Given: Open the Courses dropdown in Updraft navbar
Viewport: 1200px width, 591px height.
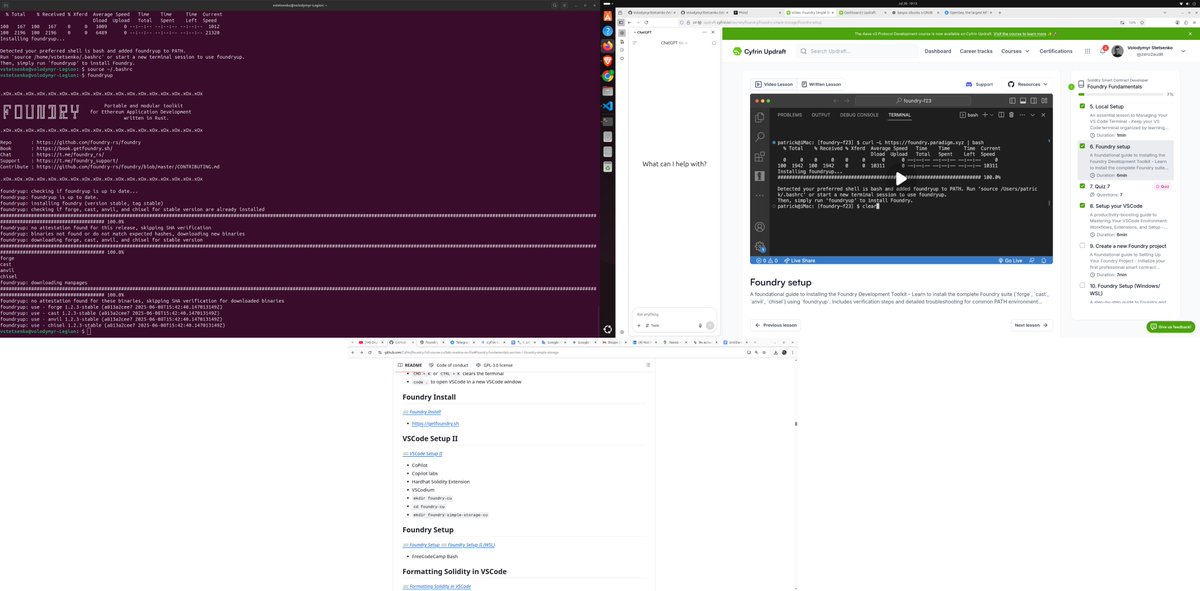Looking at the screenshot, I should [1014, 51].
